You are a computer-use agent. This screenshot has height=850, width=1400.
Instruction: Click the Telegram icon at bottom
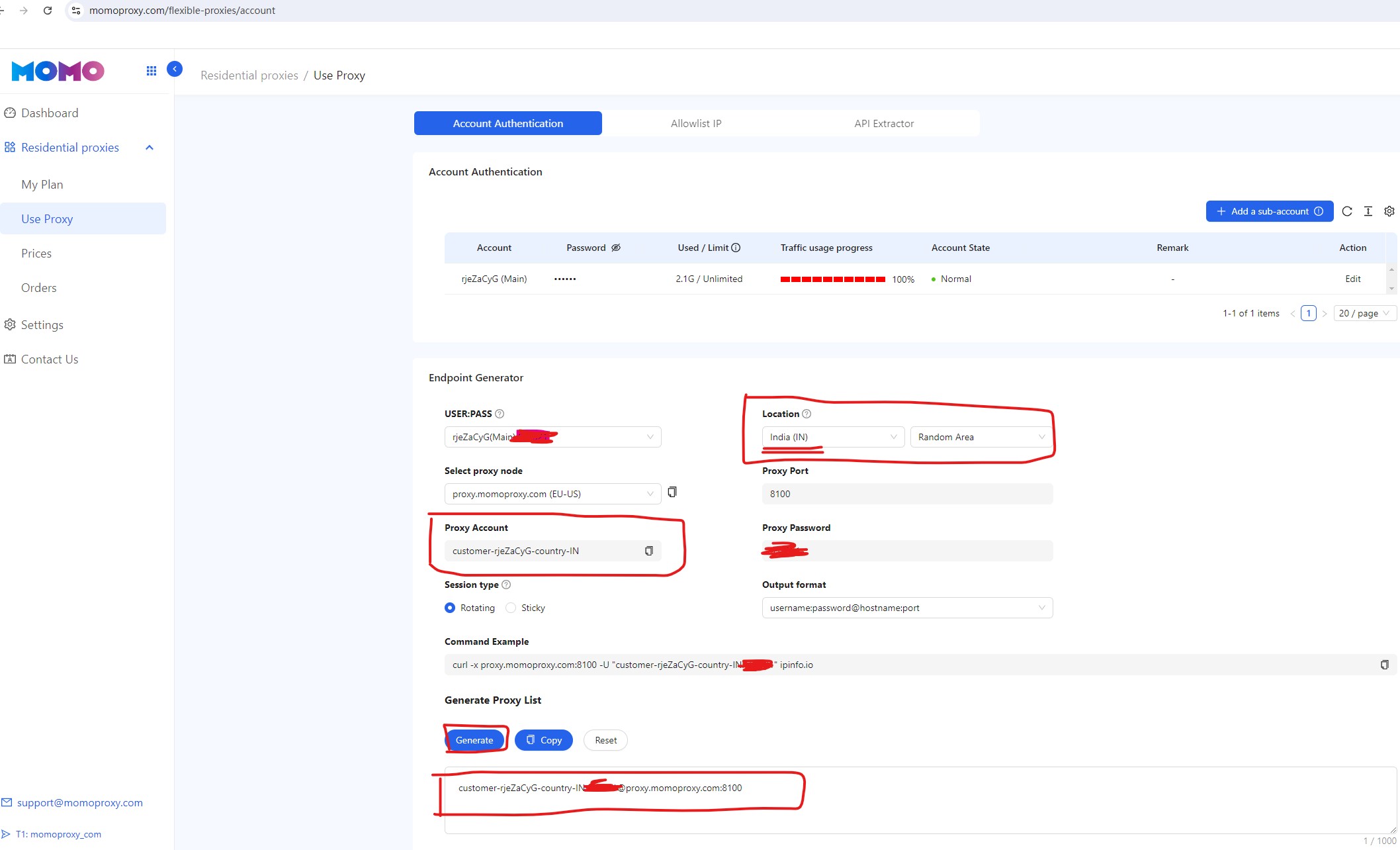click(x=6, y=834)
